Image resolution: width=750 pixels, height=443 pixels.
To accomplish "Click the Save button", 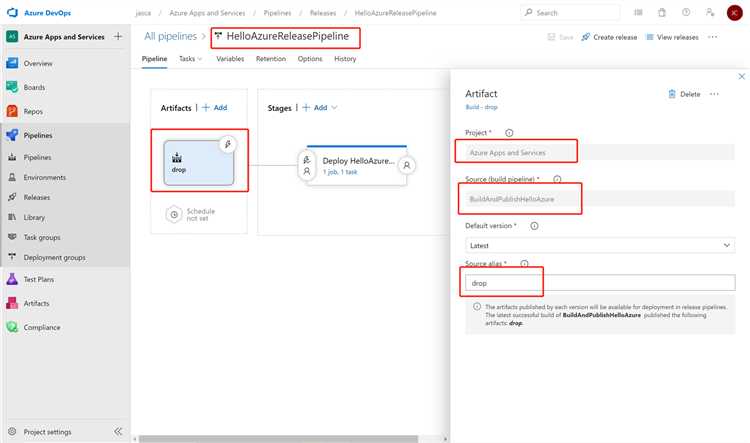I will [x=560, y=37].
